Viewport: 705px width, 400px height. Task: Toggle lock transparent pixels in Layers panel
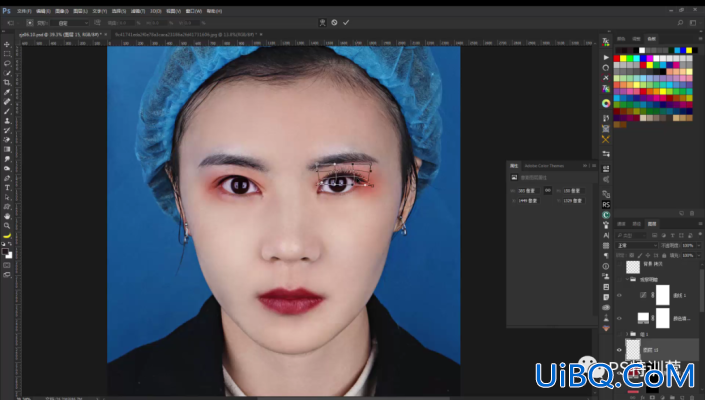point(632,255)
